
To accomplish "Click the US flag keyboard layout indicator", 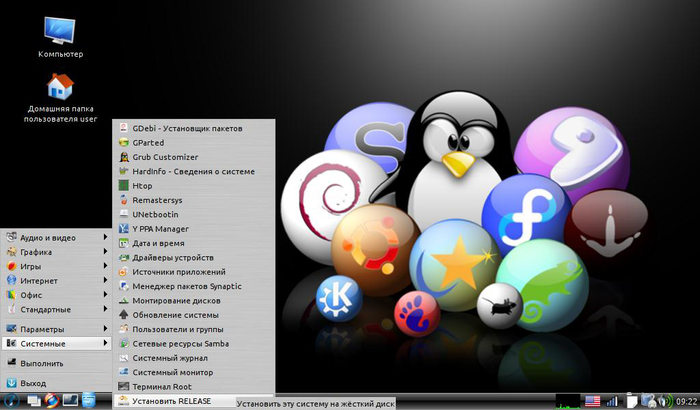I will pyautogui.click(x=592, y=401).
